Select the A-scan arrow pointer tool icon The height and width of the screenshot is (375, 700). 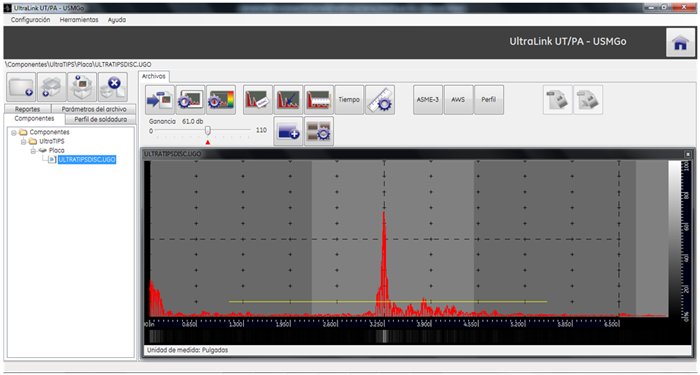tap(288, 100)
